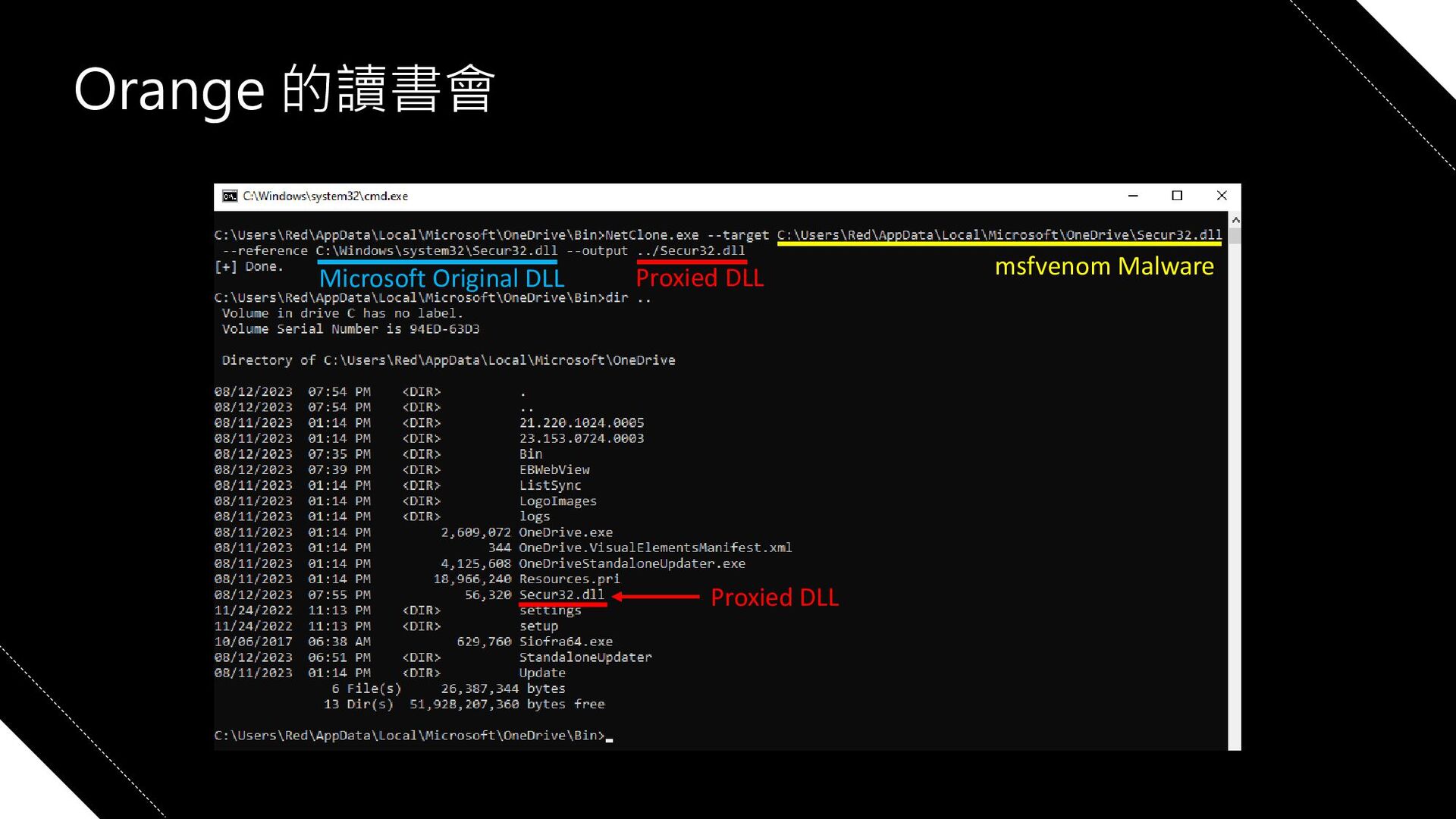Click the C:\Windows\system32\cmd.exe window title

click(x=325, y=196)
